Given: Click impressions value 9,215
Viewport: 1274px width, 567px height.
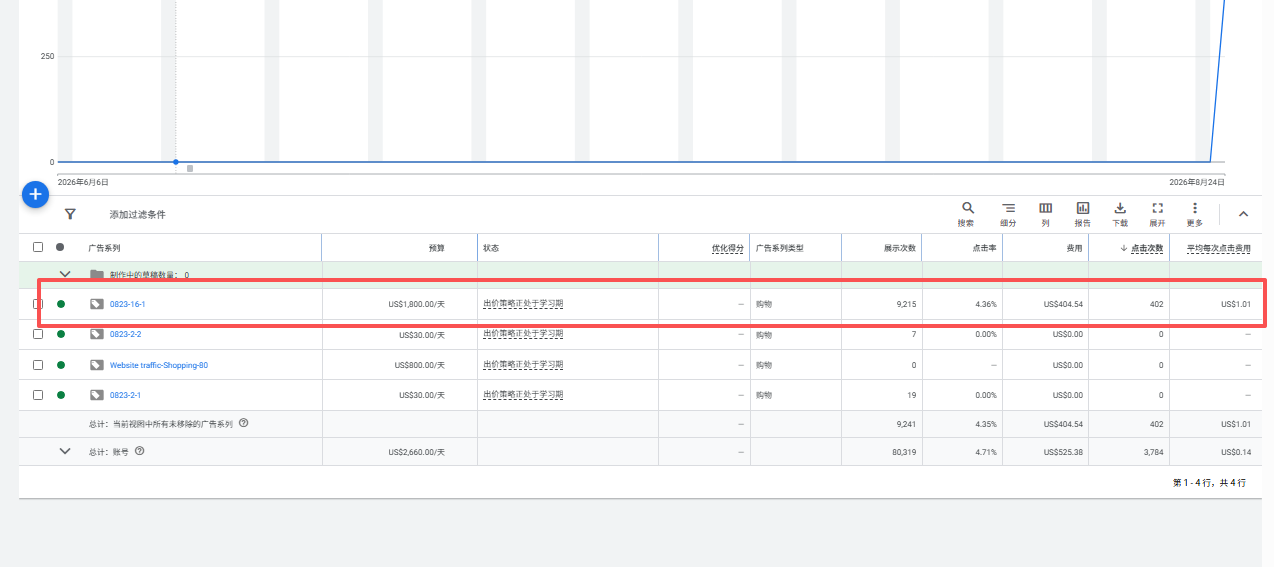Looking at the screenshot, I should [x=906, y=304].
